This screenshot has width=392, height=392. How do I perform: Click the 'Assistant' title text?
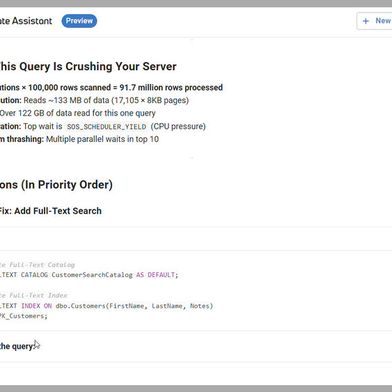pyautogui.click(x=32, y=21)
